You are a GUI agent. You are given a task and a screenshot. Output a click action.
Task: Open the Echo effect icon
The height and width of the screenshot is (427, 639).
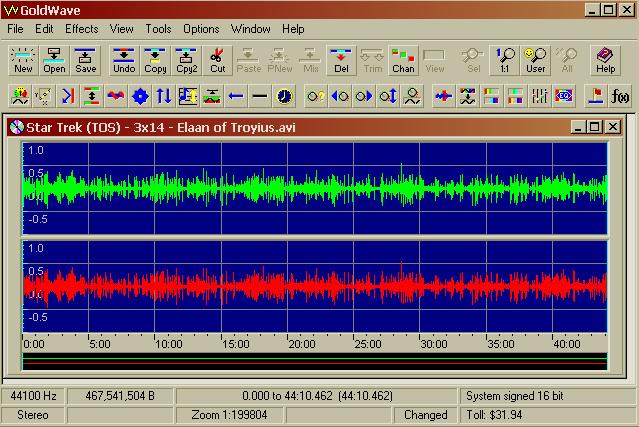68,96
